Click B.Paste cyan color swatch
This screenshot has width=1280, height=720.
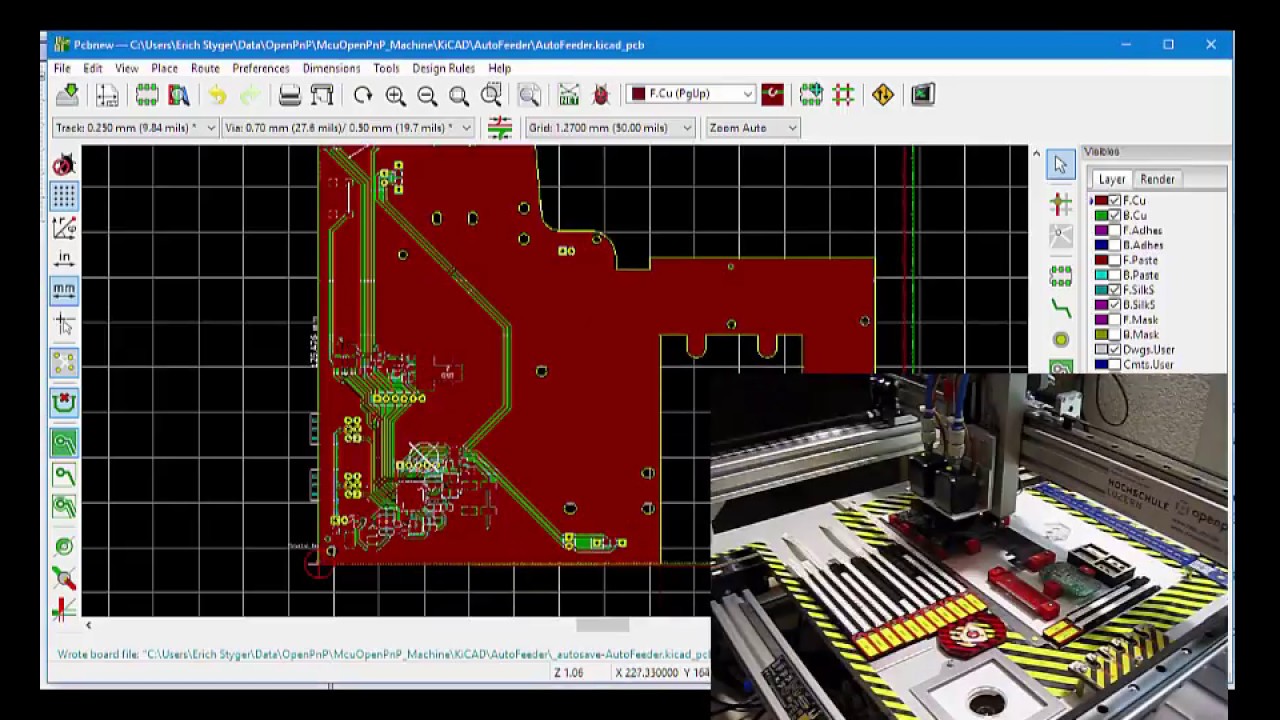1101,275
